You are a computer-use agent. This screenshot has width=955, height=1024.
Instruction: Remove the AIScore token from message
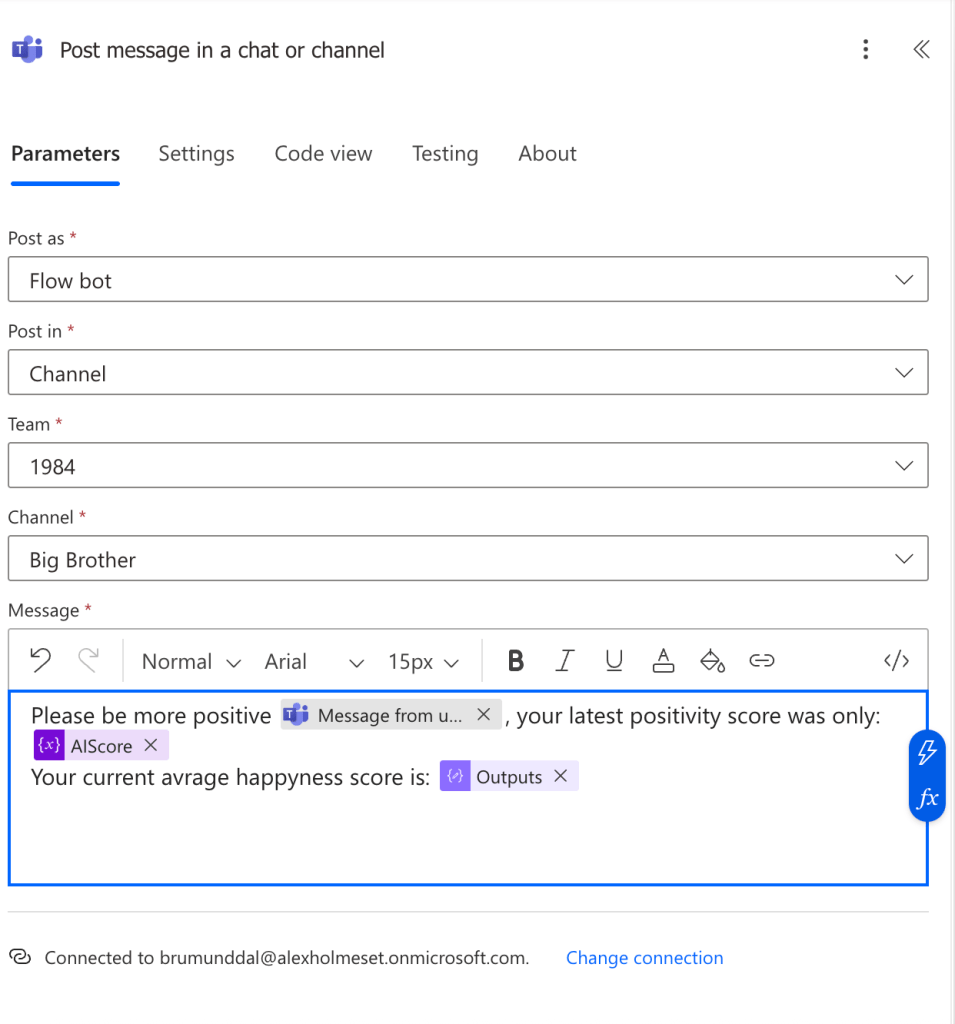pyautogui.click(x=151, y=746)
